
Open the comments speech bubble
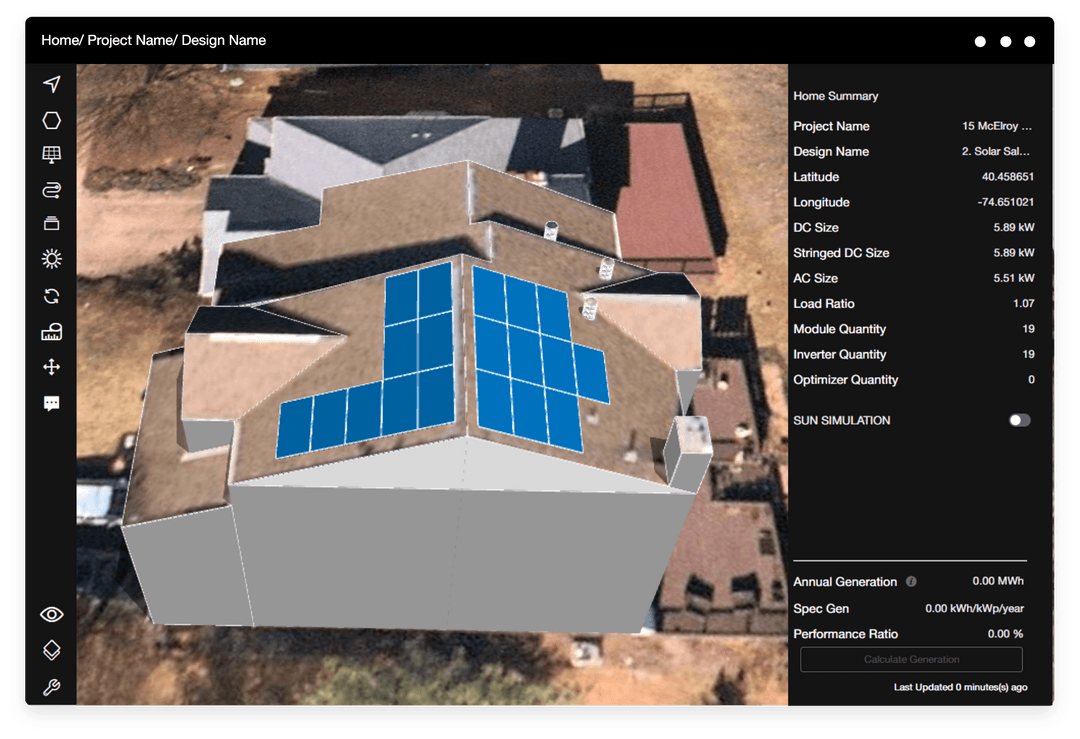pyautogui.click(x=52, y=403)
